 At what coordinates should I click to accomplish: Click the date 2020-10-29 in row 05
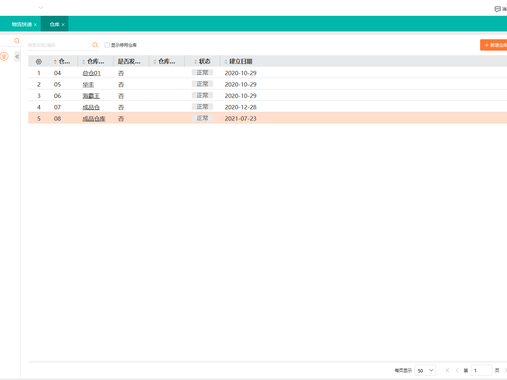pyautogui.click(x=240, y=84)
